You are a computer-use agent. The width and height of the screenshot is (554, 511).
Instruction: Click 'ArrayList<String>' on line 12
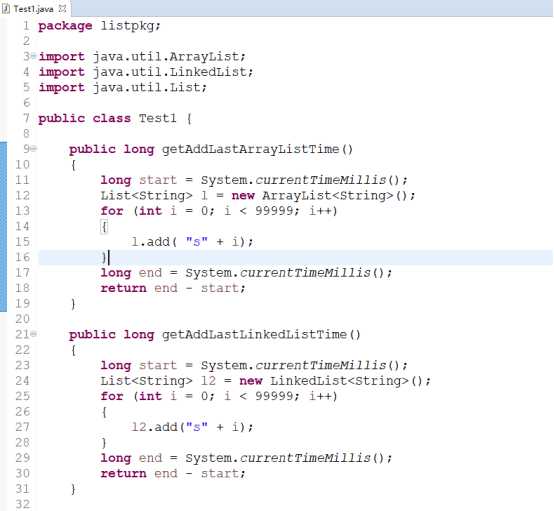pos(328,195)
